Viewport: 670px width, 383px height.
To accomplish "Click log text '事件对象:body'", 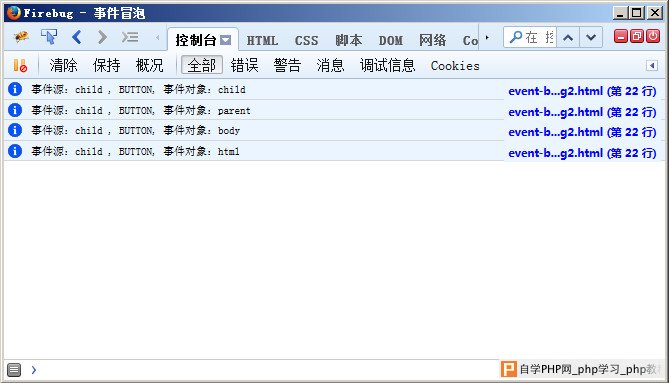I will pos(201,130).
